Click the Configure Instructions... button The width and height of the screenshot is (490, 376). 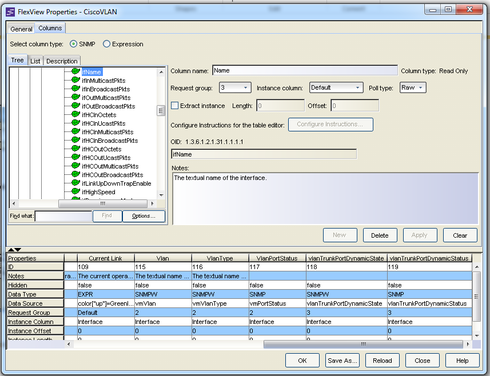[x=330, y=124]
